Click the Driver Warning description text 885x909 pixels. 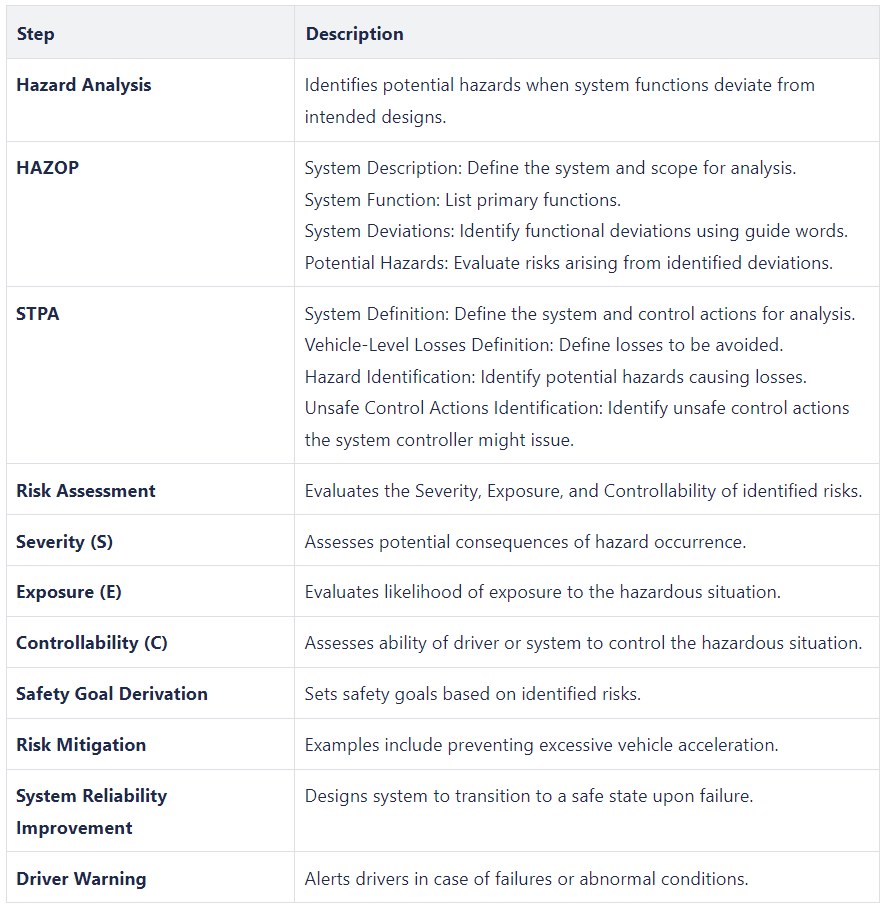point(526,879)
